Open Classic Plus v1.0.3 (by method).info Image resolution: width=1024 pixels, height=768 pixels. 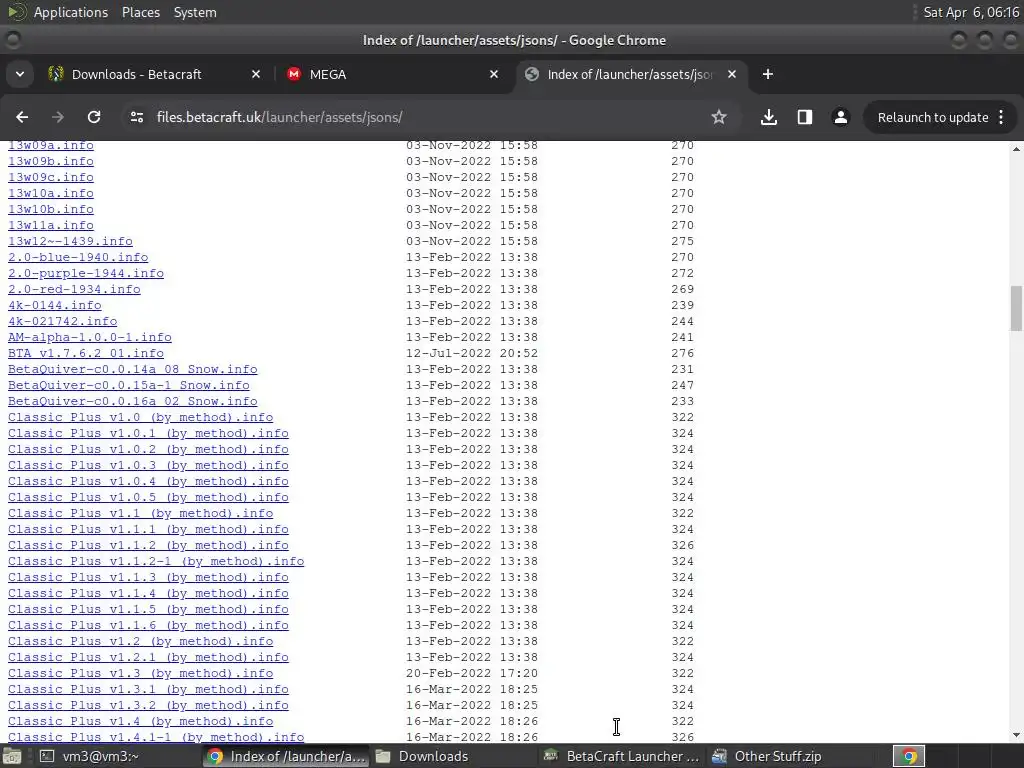tap(148, 465)
